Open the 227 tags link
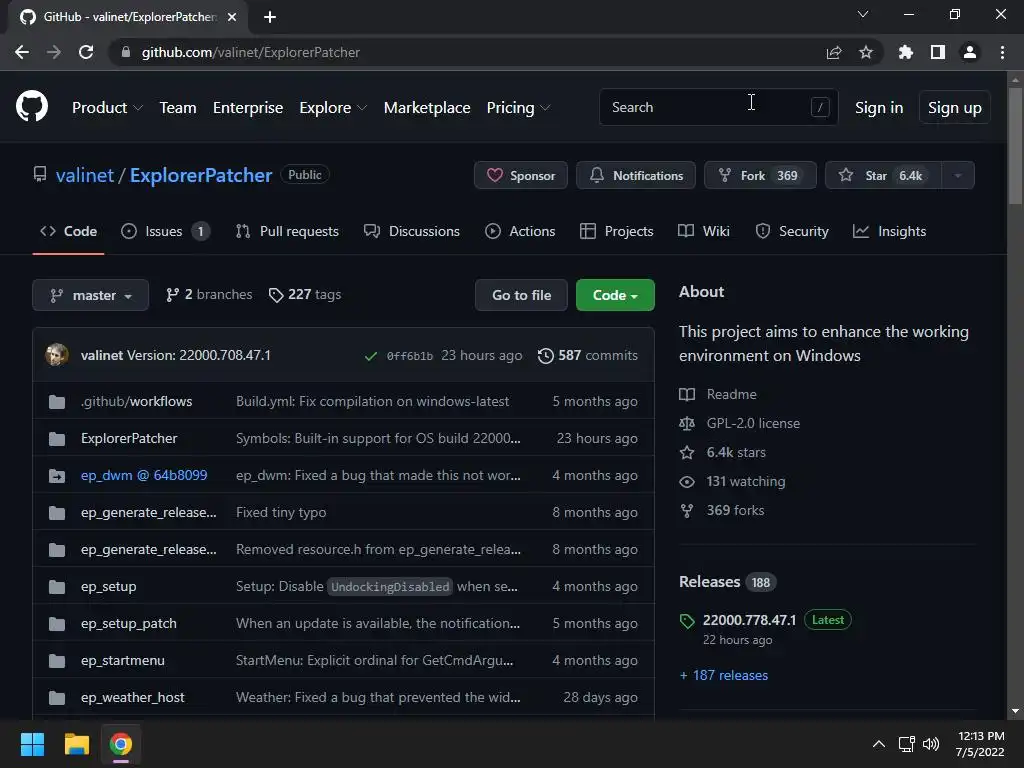Image resolution: width=1024 pixels, height=768 pixels. click(x=305, y=295)
